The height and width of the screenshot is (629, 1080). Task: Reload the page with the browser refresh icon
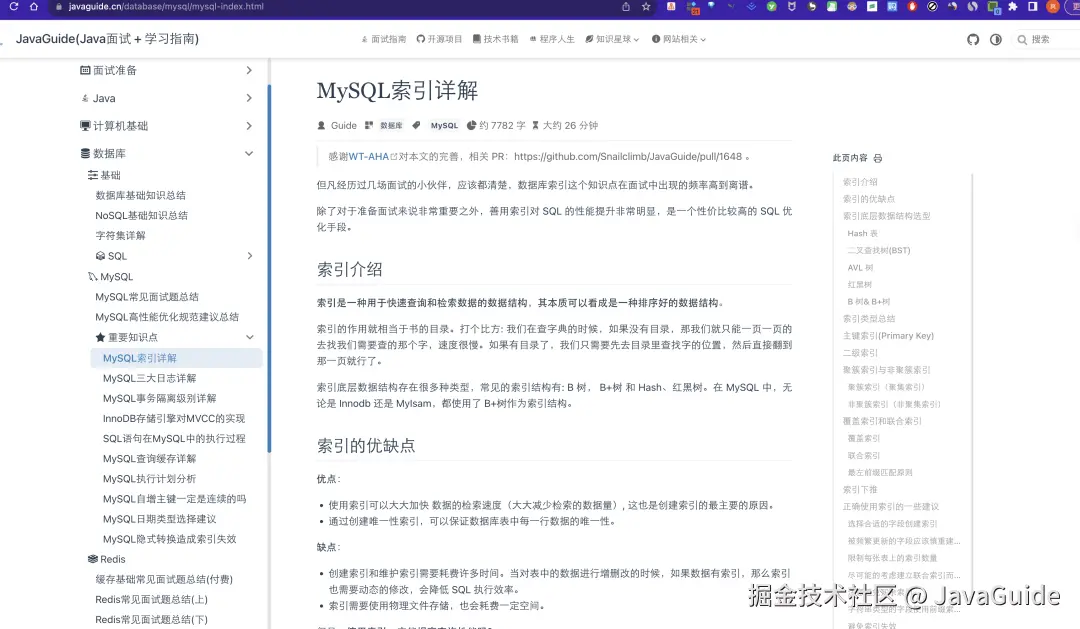[x=13, y=6]
